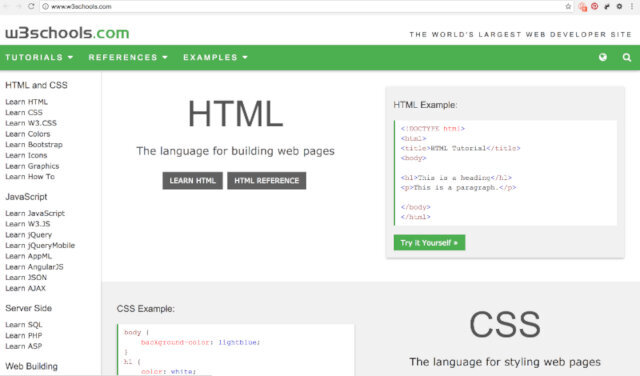Click the large 'CSS' heading
The width and height of the screenshot is (640, 376).
coord(505,325)
